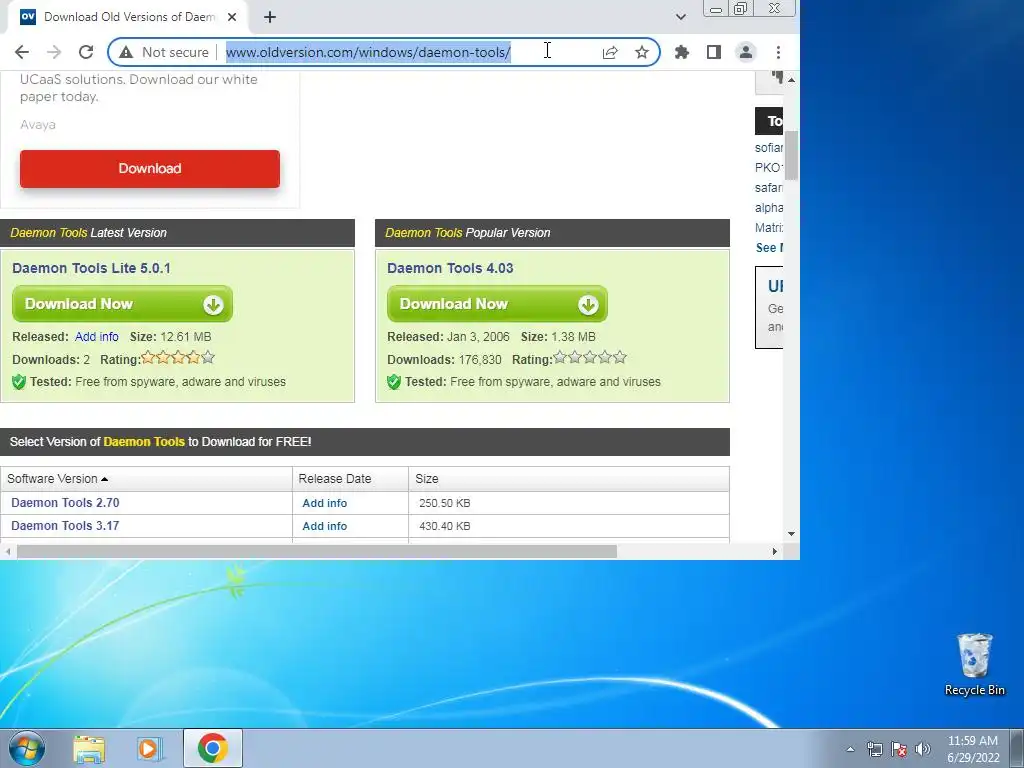Launch Windows Media Player from taskbar
The width and height of the screenshot is (1024, 768).
click(x=150, y=749)
